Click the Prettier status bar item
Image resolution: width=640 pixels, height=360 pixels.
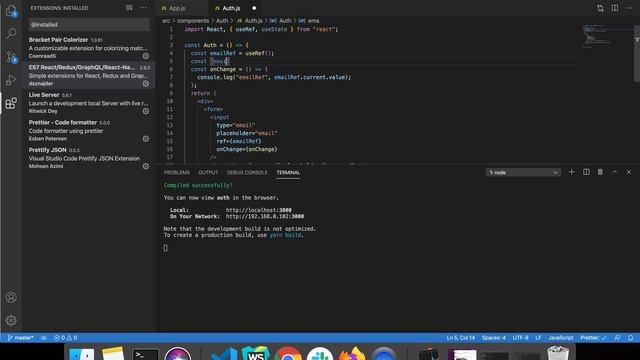coord(593,338)
